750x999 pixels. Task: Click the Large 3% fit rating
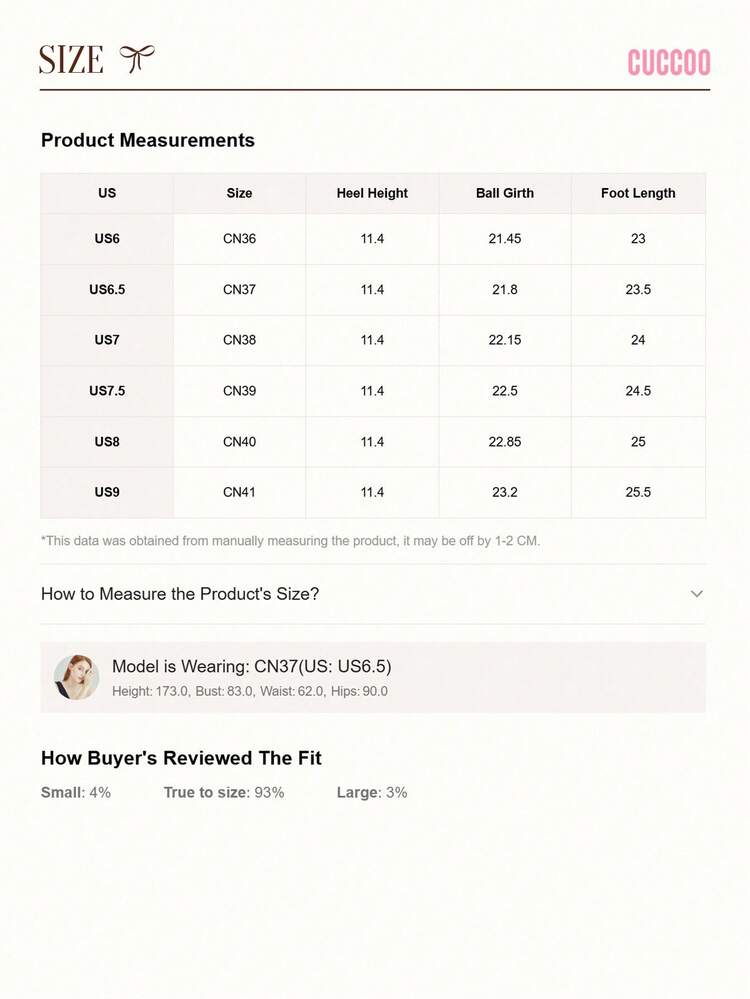click(x=372, y=793)
